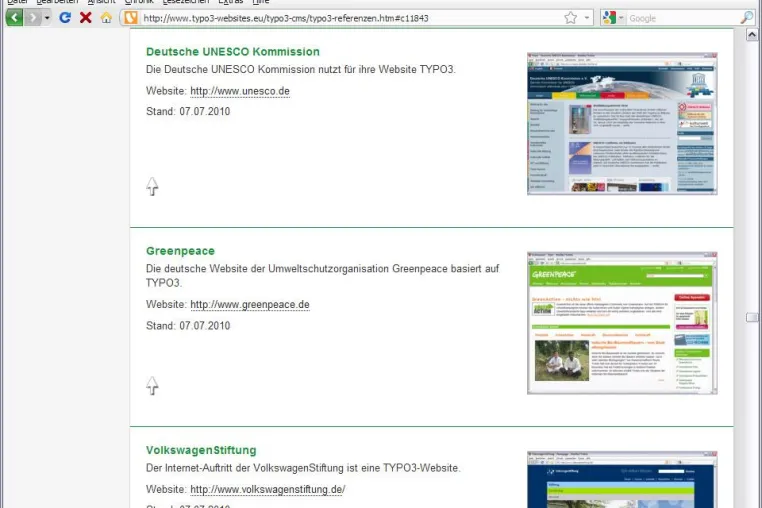Open the http://www.unesco.de link
This screenshot has width=762, height=508.
(x=240, y=91)
